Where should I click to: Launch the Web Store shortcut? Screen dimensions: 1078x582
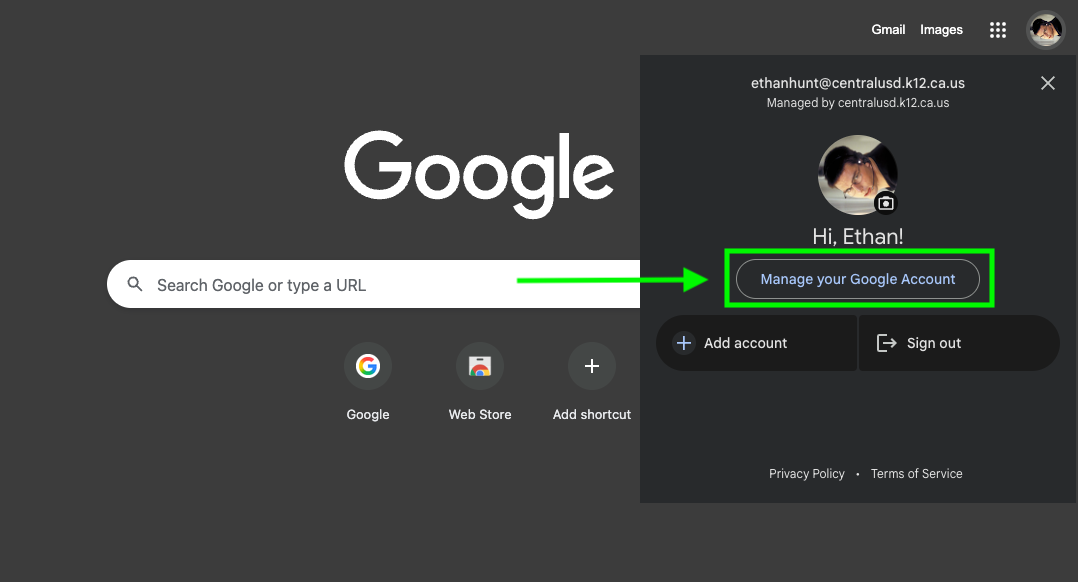coord(480,367)
